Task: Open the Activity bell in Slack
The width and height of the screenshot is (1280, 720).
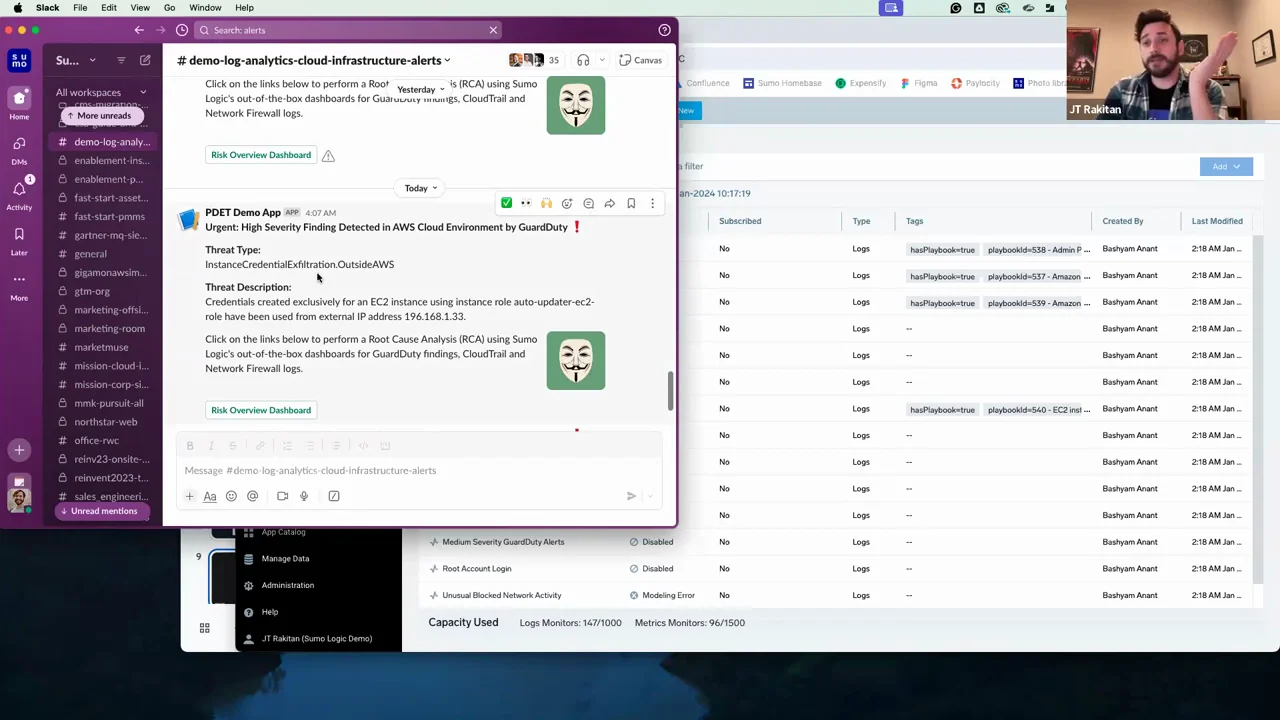Action: point(19,194)
